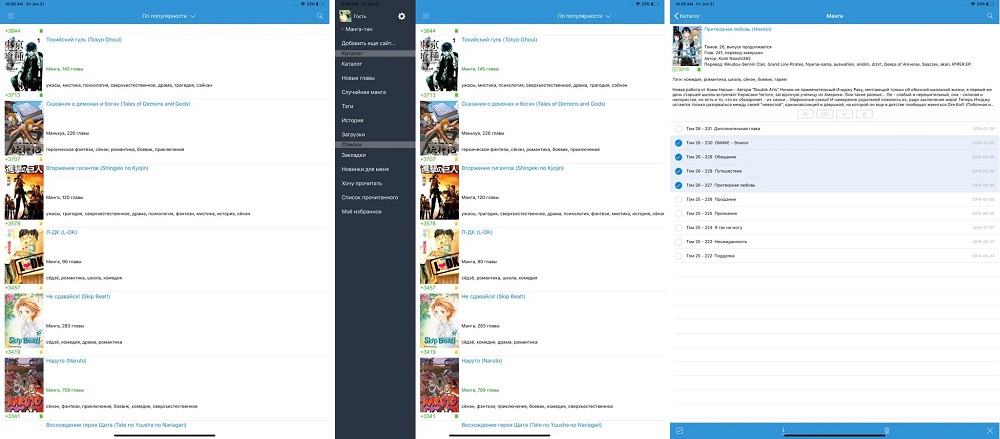
Task: Open Naruto title in left catalog
Action: click(x=66, y=361)
